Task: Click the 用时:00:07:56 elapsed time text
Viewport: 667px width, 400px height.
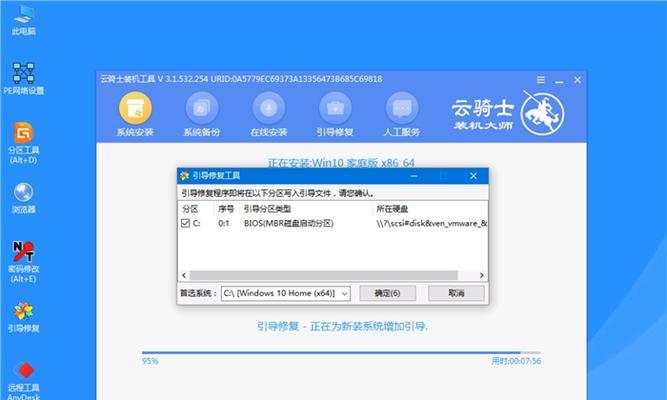Action: pyautogui.click(x=516, y=361)
